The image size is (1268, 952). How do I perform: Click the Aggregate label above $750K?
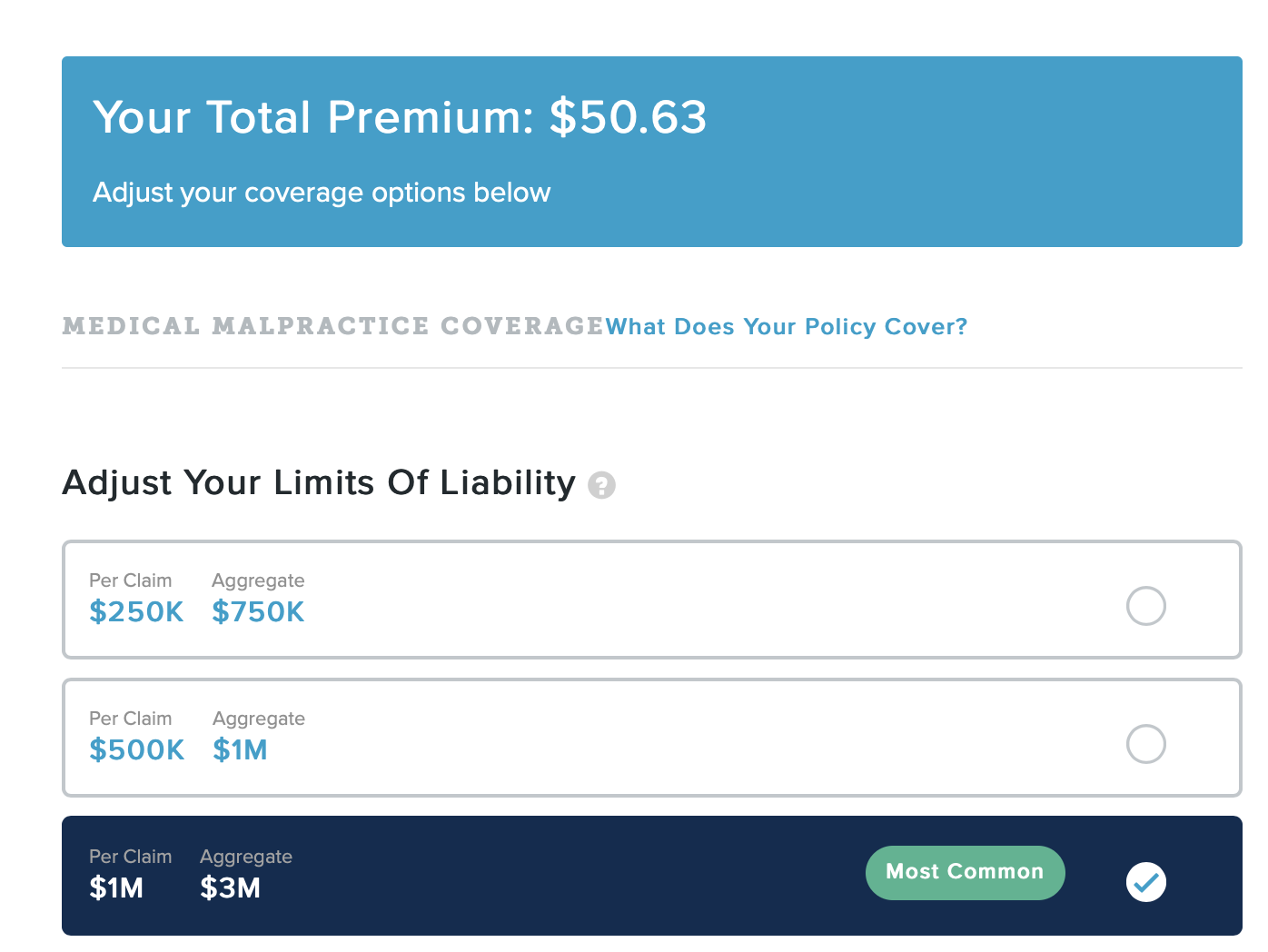[258, 581]
